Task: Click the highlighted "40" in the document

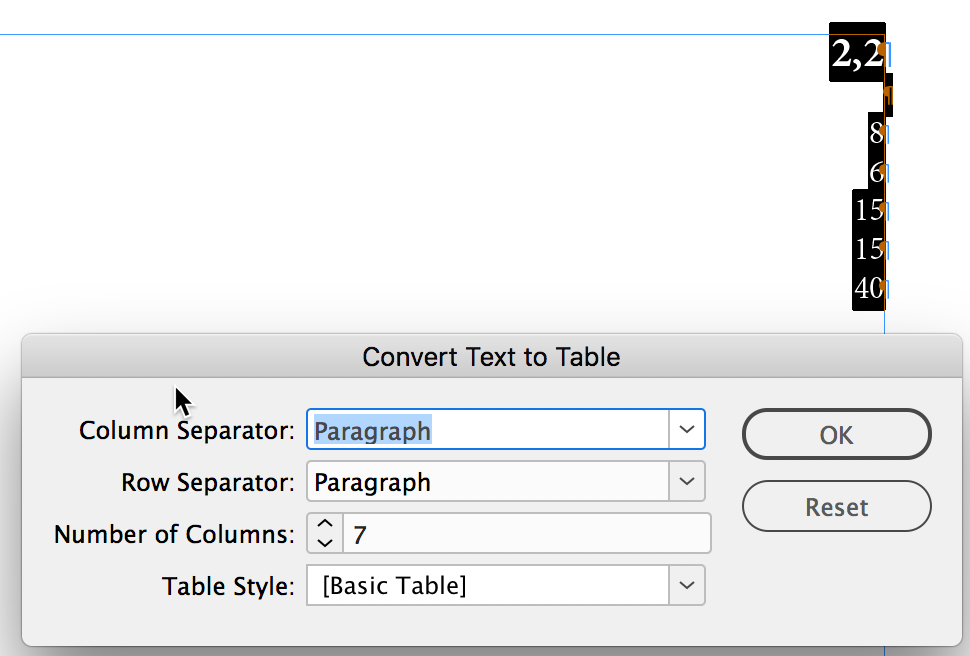Action: point(869,289)
